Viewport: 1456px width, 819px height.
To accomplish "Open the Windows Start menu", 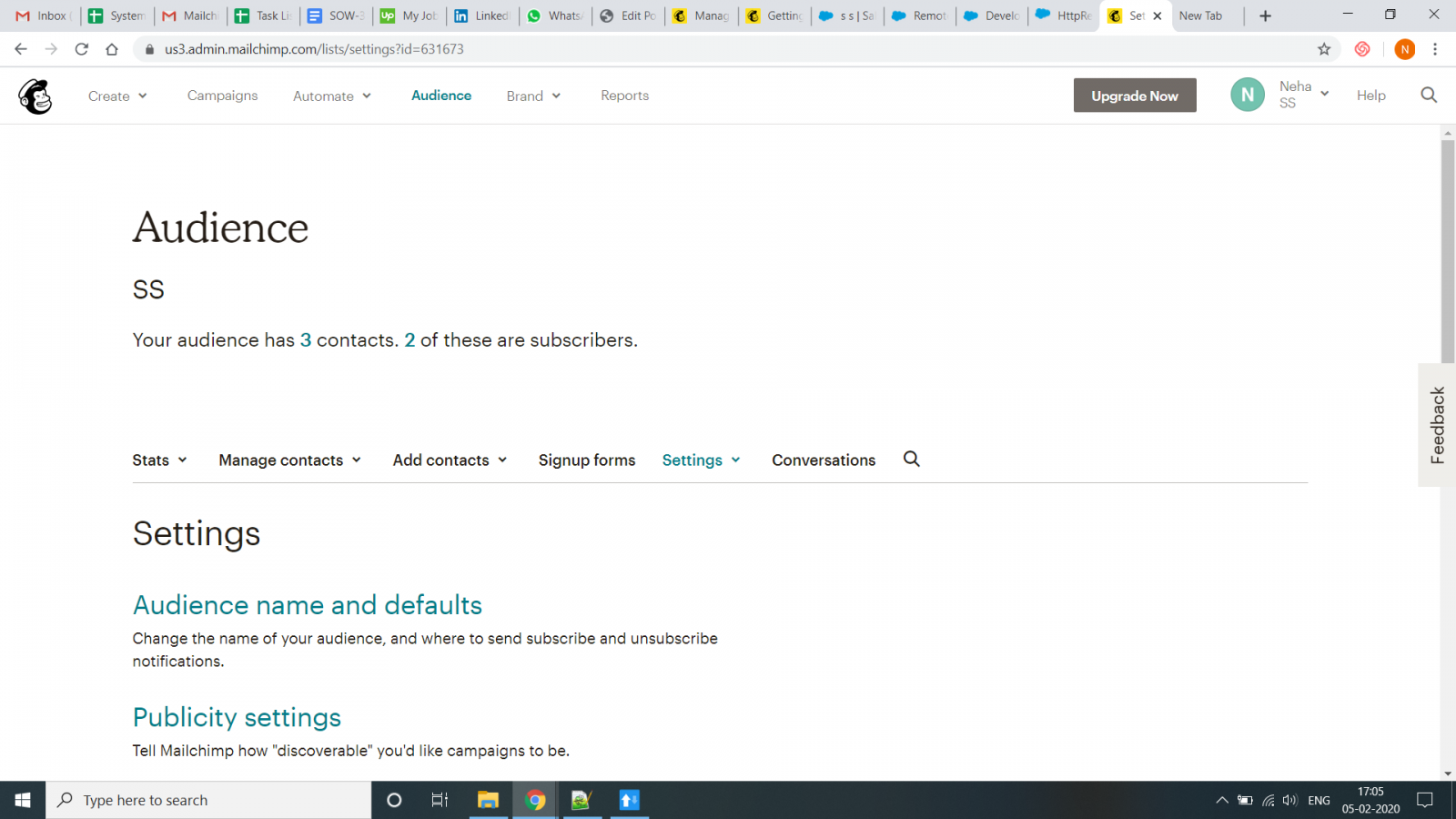I will (22, 800).
